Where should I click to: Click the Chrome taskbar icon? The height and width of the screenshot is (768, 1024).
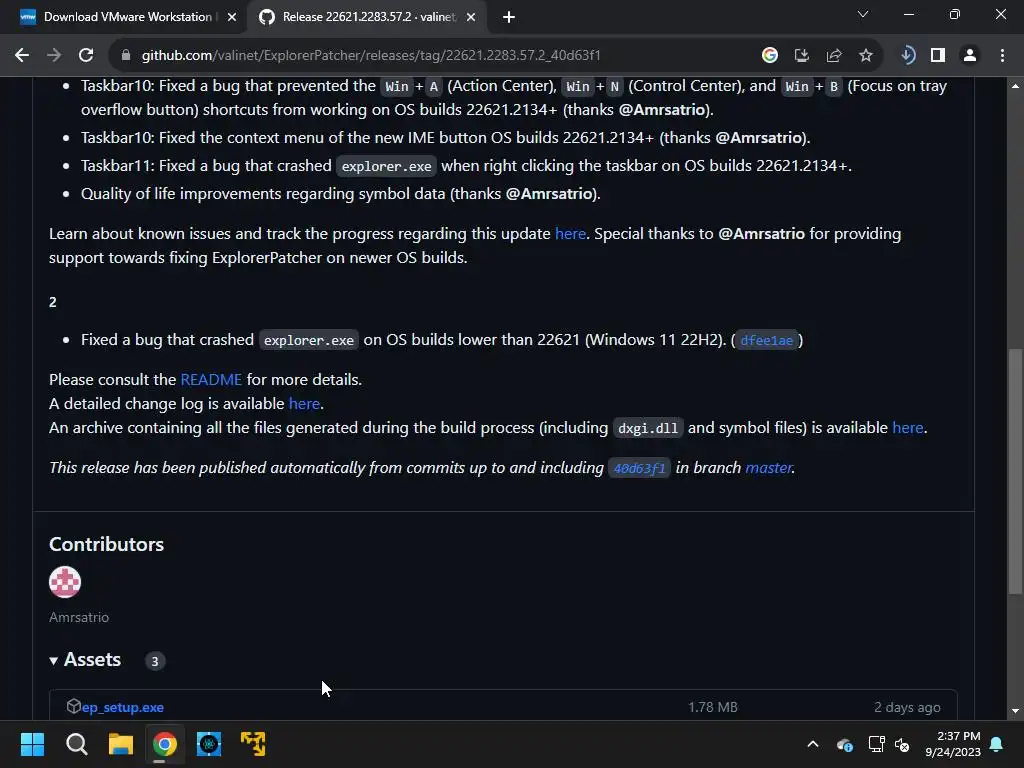[x=165, y=744]
